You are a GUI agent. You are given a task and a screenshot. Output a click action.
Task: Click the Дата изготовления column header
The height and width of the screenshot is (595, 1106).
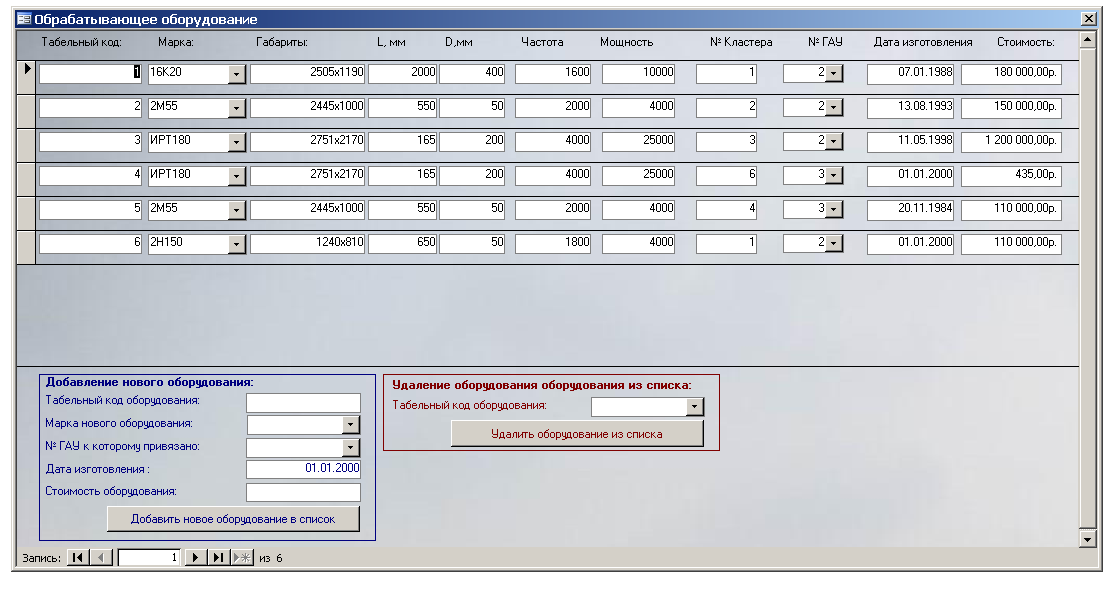(x=923, y=42)
